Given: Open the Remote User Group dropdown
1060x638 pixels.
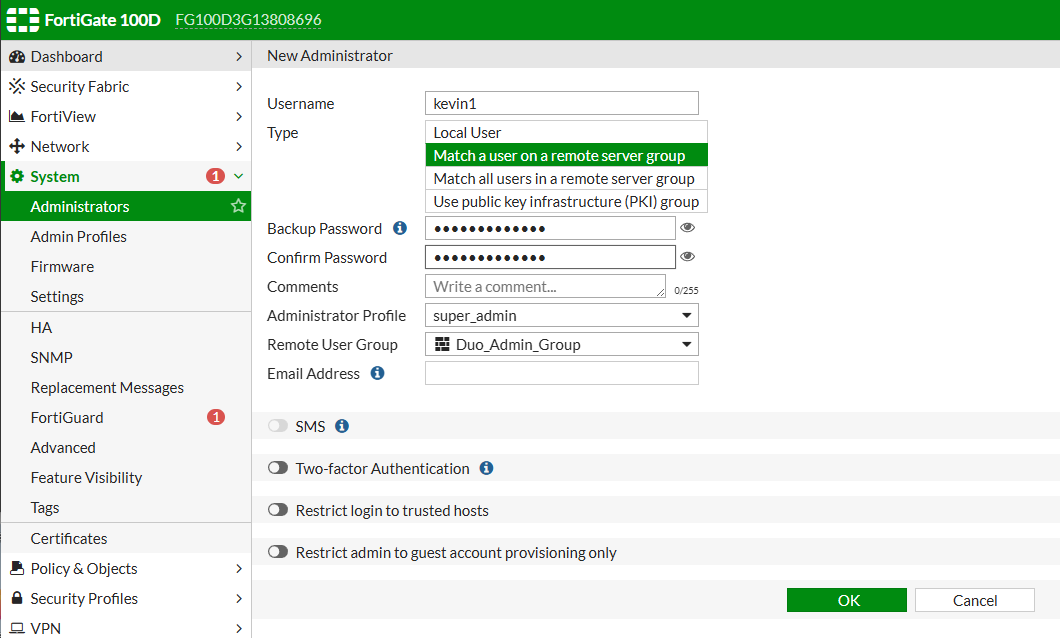Looking at the screenshot, I should click(562, 344).
